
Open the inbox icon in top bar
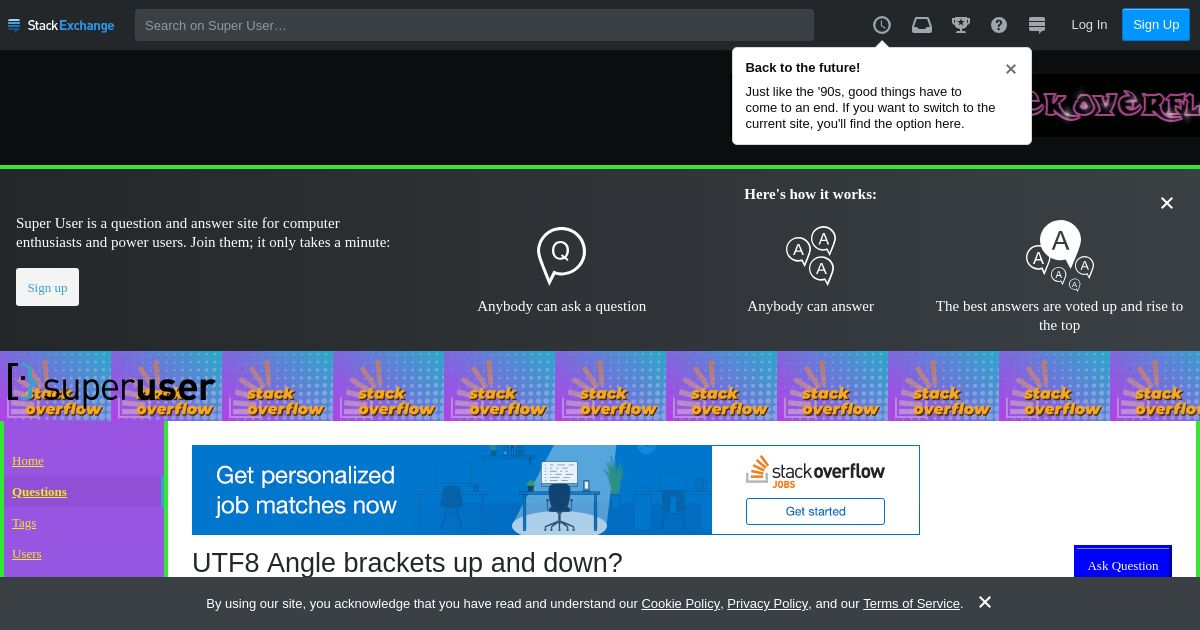(922, 25)
